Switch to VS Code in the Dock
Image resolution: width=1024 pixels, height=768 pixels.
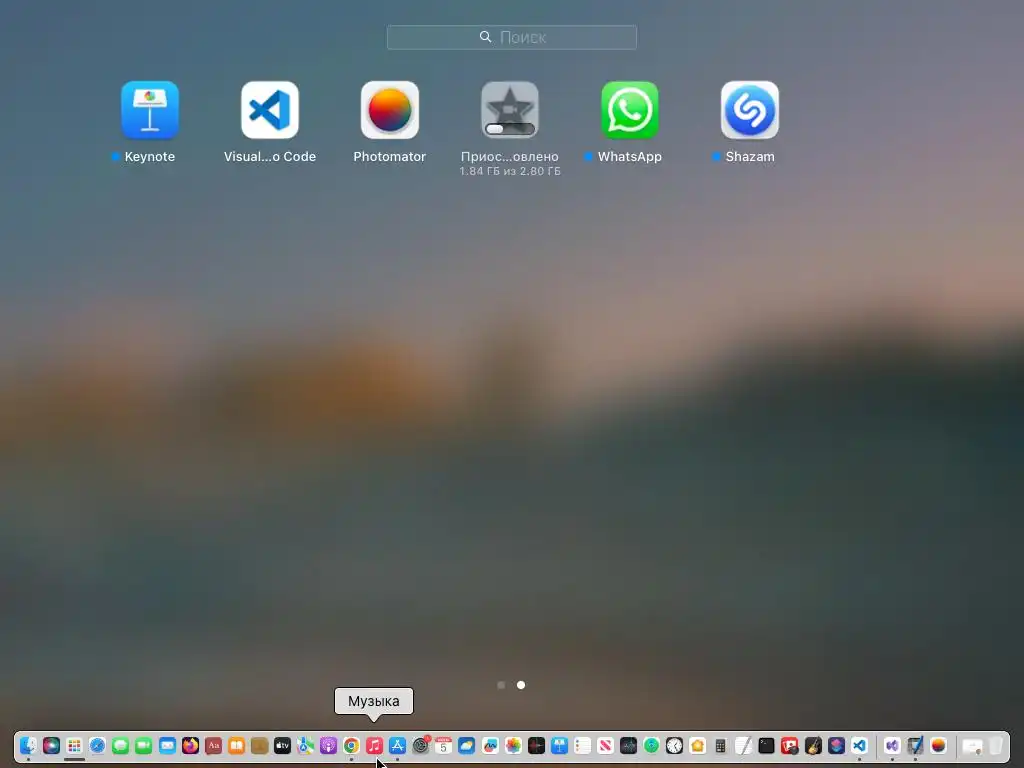click(x=859, y=745)
